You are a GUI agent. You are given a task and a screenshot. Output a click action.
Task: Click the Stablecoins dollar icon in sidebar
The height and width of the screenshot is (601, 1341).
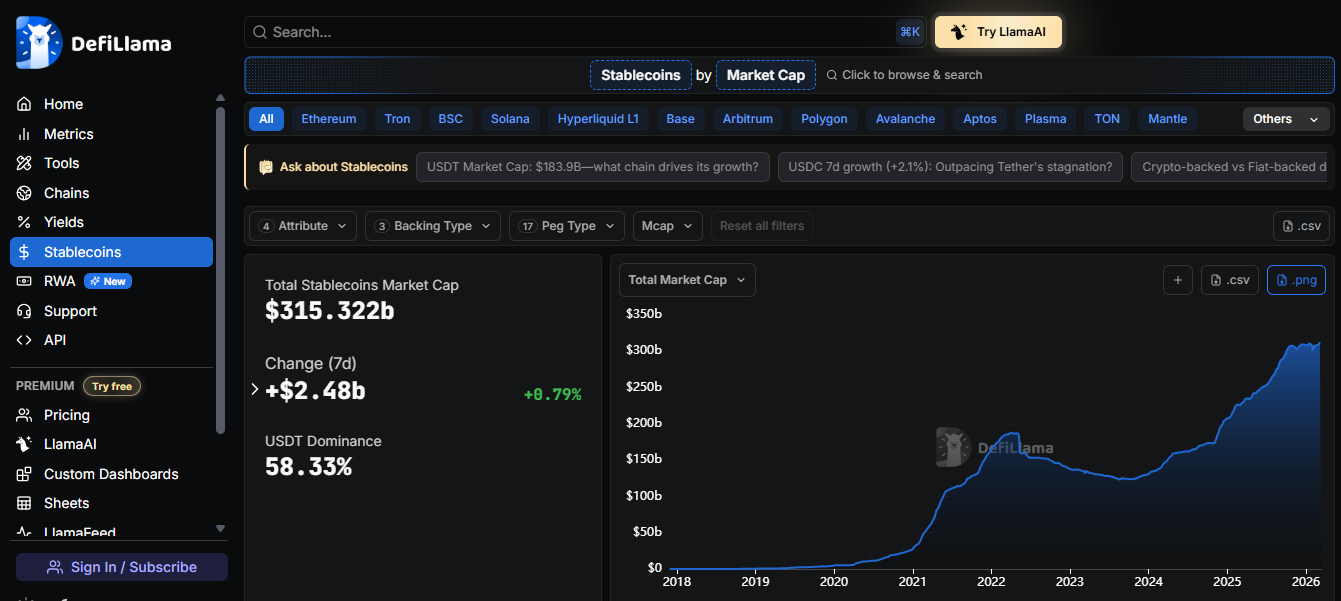point(24,252)
